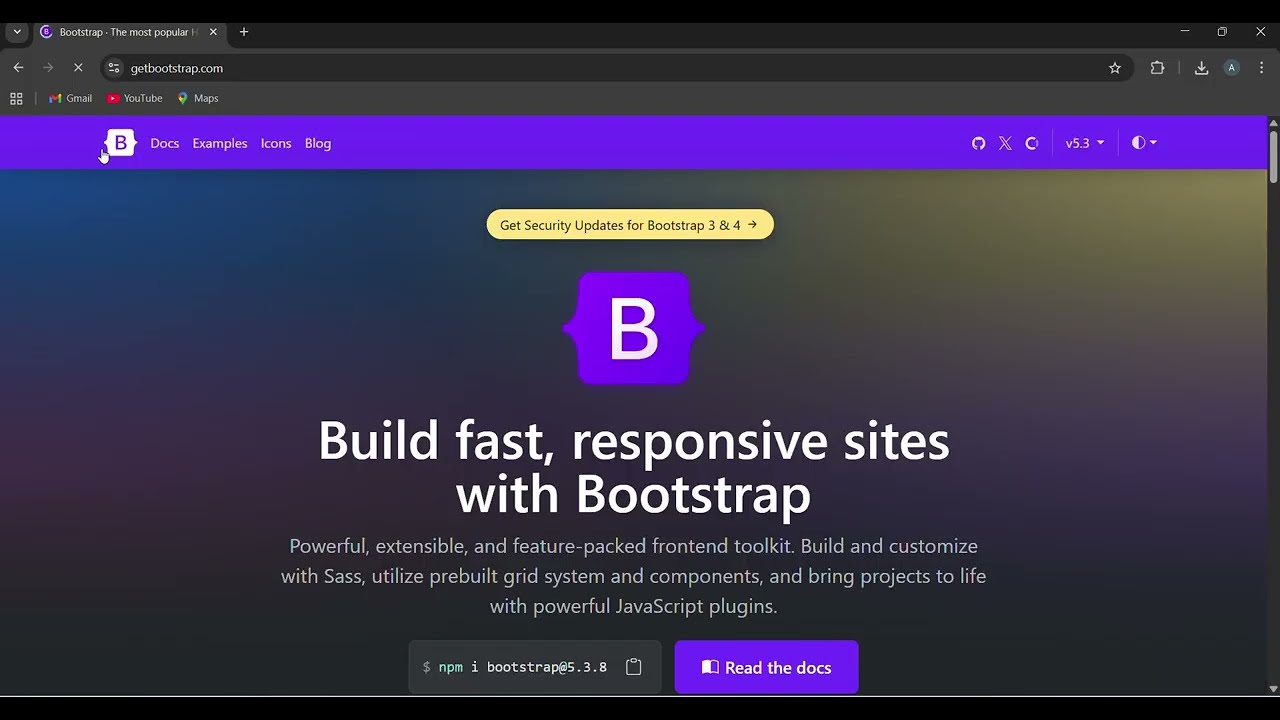Viewport: 1280px width, 720px height.
Task: Open Bootstrap GitHub repository icon
Action: pos(979,143)
